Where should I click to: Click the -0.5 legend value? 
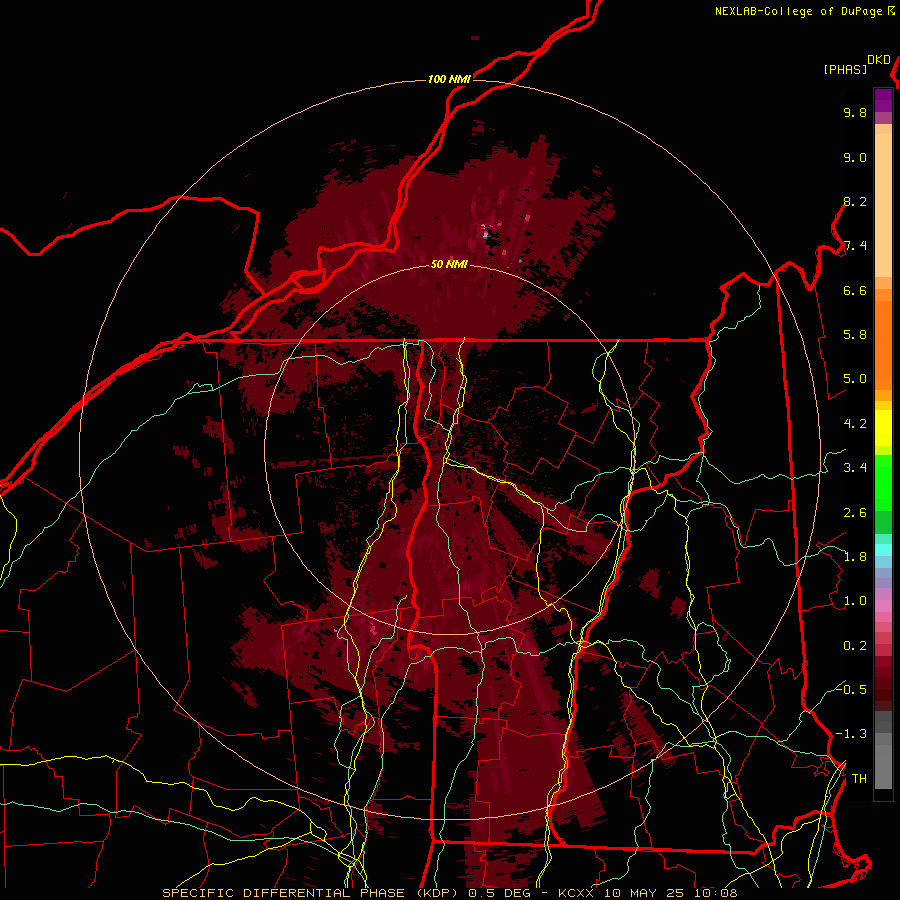click(851, 689)
